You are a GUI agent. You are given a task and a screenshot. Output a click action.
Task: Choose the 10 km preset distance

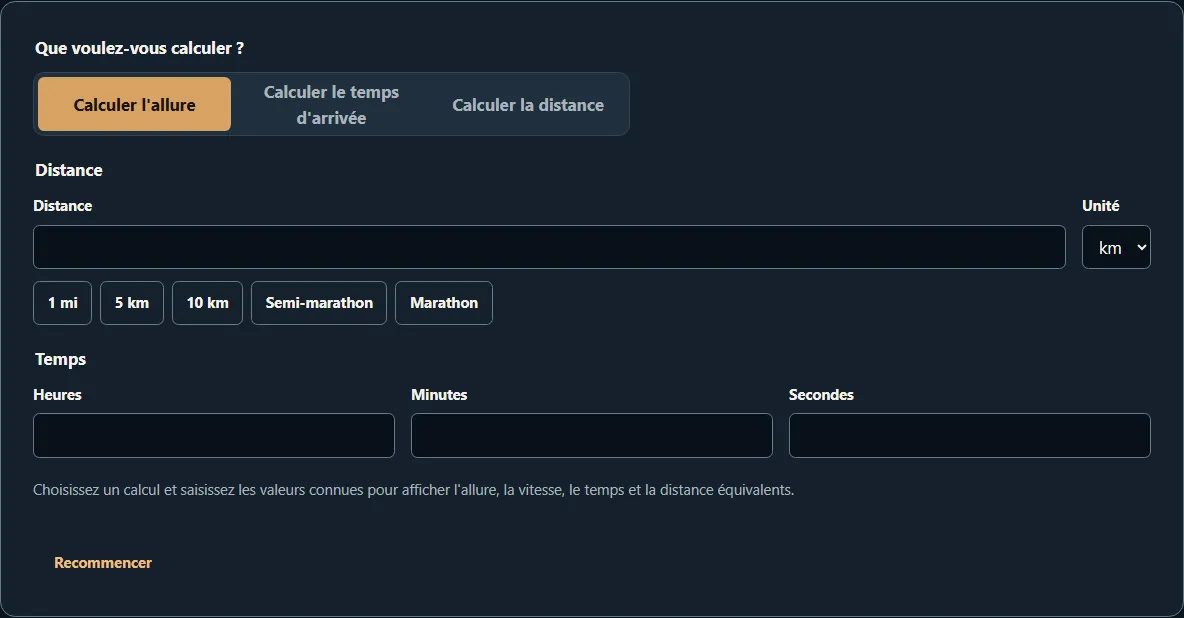pos(208,303)
